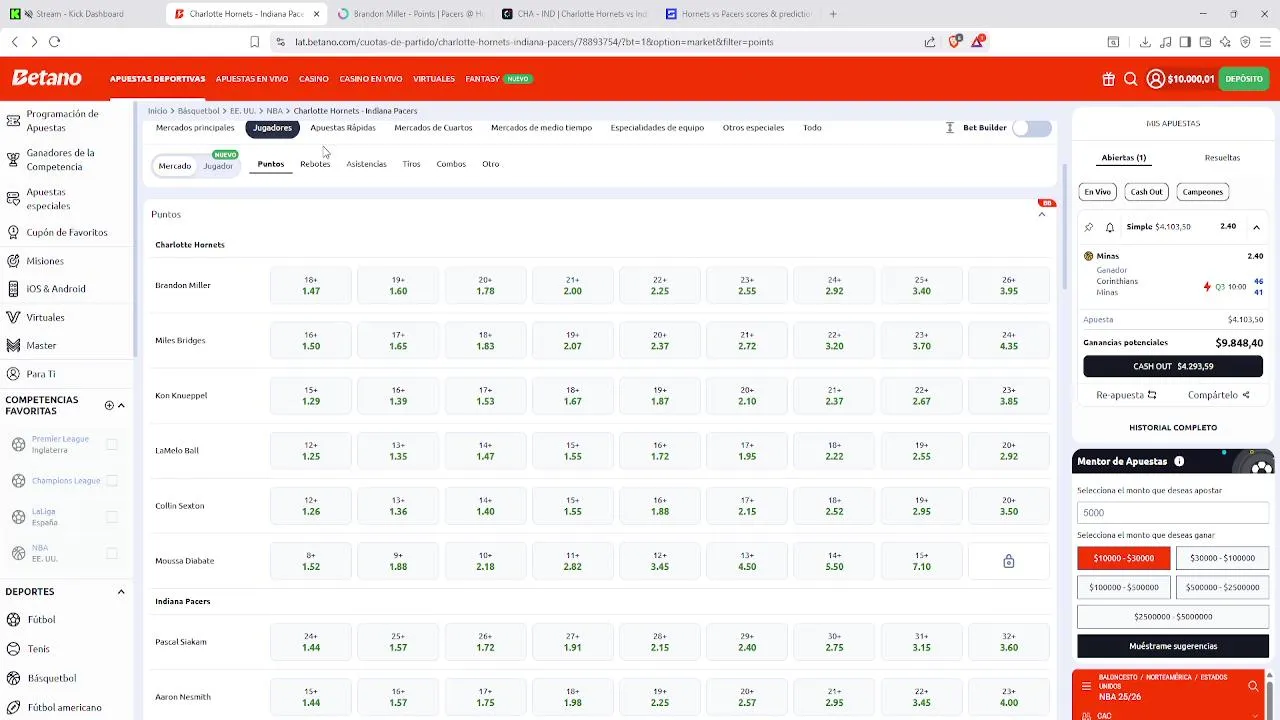Go to Casino en Vivo menu
Image resolution: width=1280 pixels, height=720 pixels.
(x=370, y=79)
